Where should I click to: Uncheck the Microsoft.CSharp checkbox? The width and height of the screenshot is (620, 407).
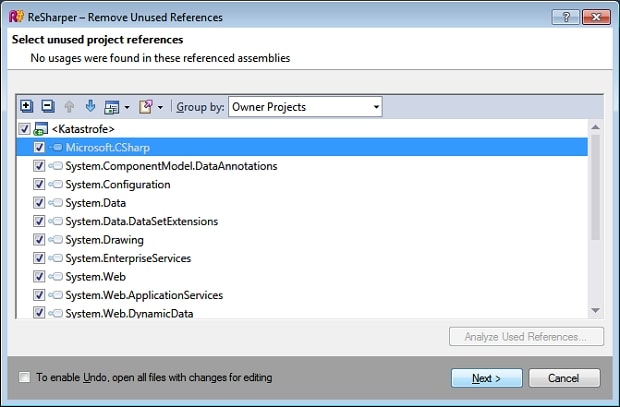point(39,148)
